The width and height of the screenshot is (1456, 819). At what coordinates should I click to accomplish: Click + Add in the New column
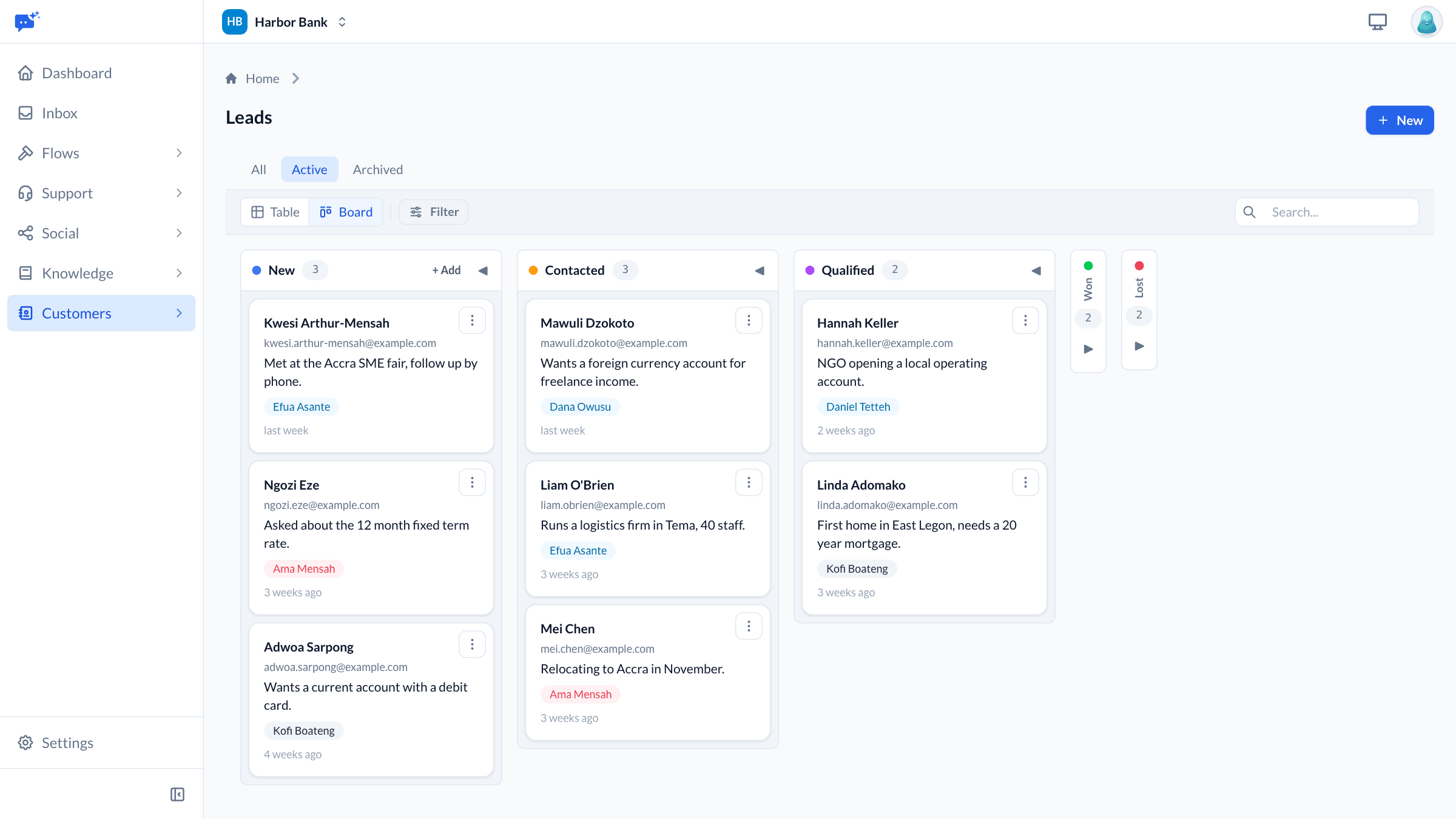447,270
